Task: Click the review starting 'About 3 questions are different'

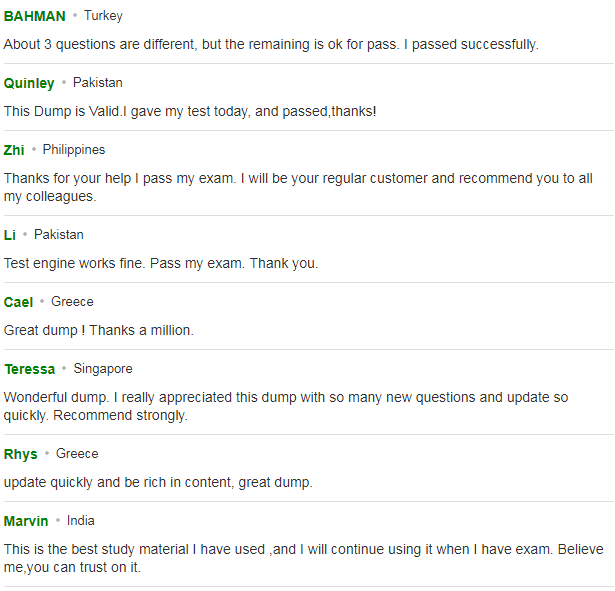Action: pyautogui.click(x=271, y=44)
